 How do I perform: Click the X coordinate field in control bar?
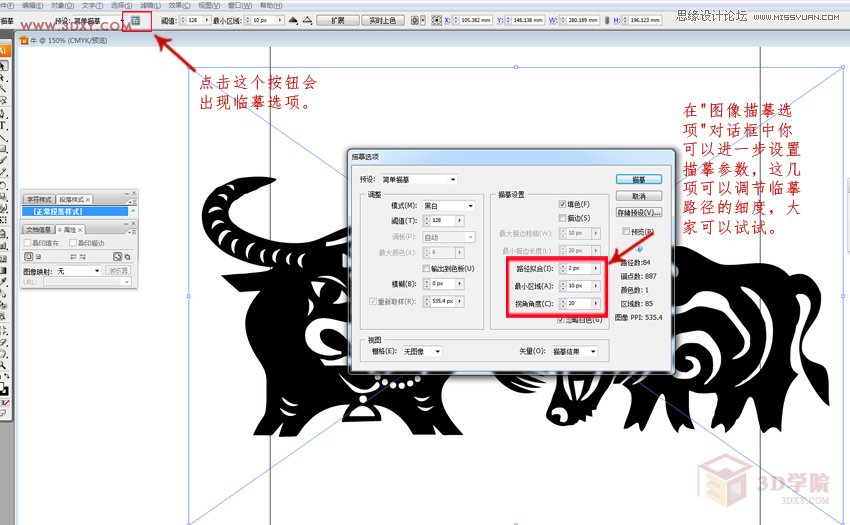coord(475,20)
